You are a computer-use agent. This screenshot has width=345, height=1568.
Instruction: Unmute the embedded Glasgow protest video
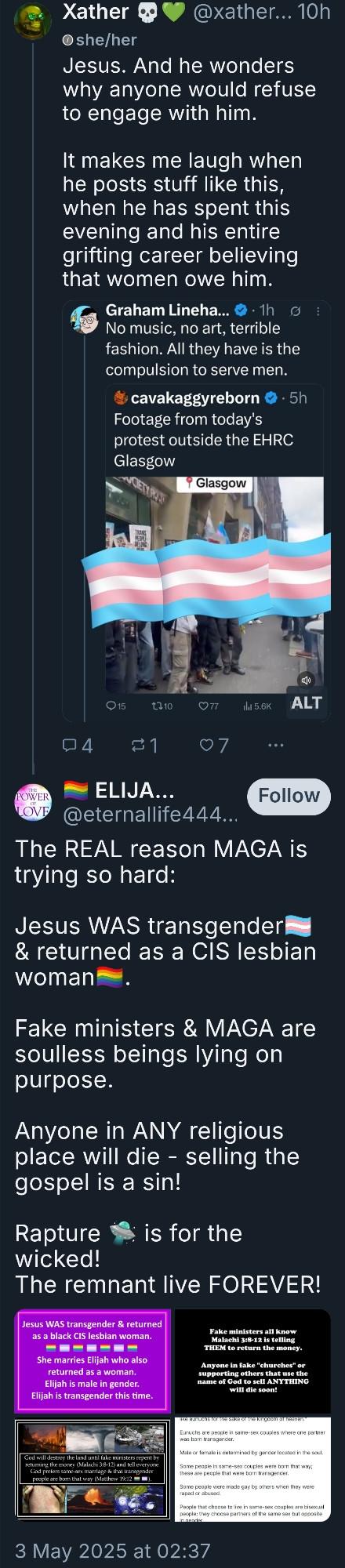click(307, 681)
